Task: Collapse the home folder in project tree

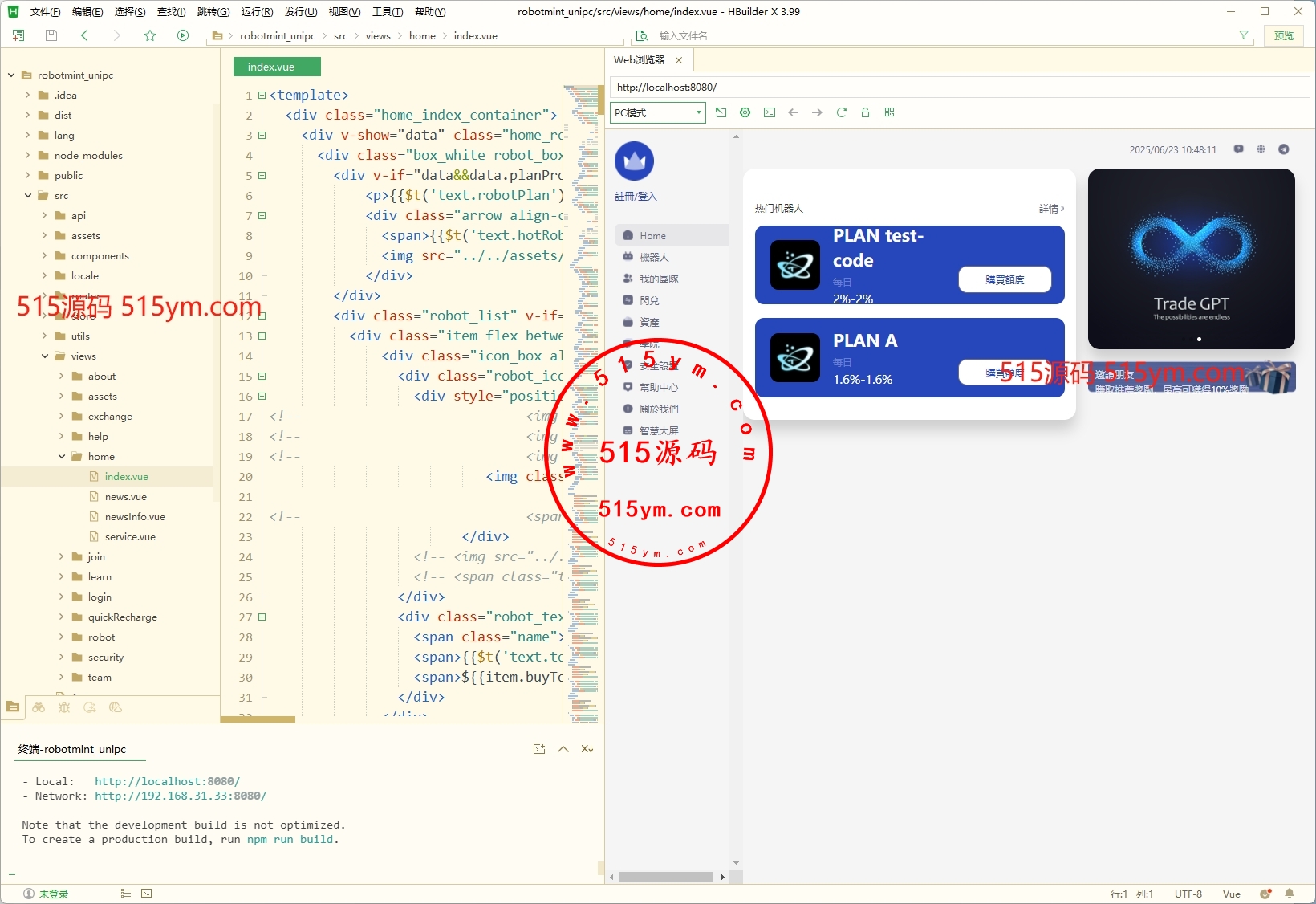Action: pyautogui.click(x=62, y=456)
